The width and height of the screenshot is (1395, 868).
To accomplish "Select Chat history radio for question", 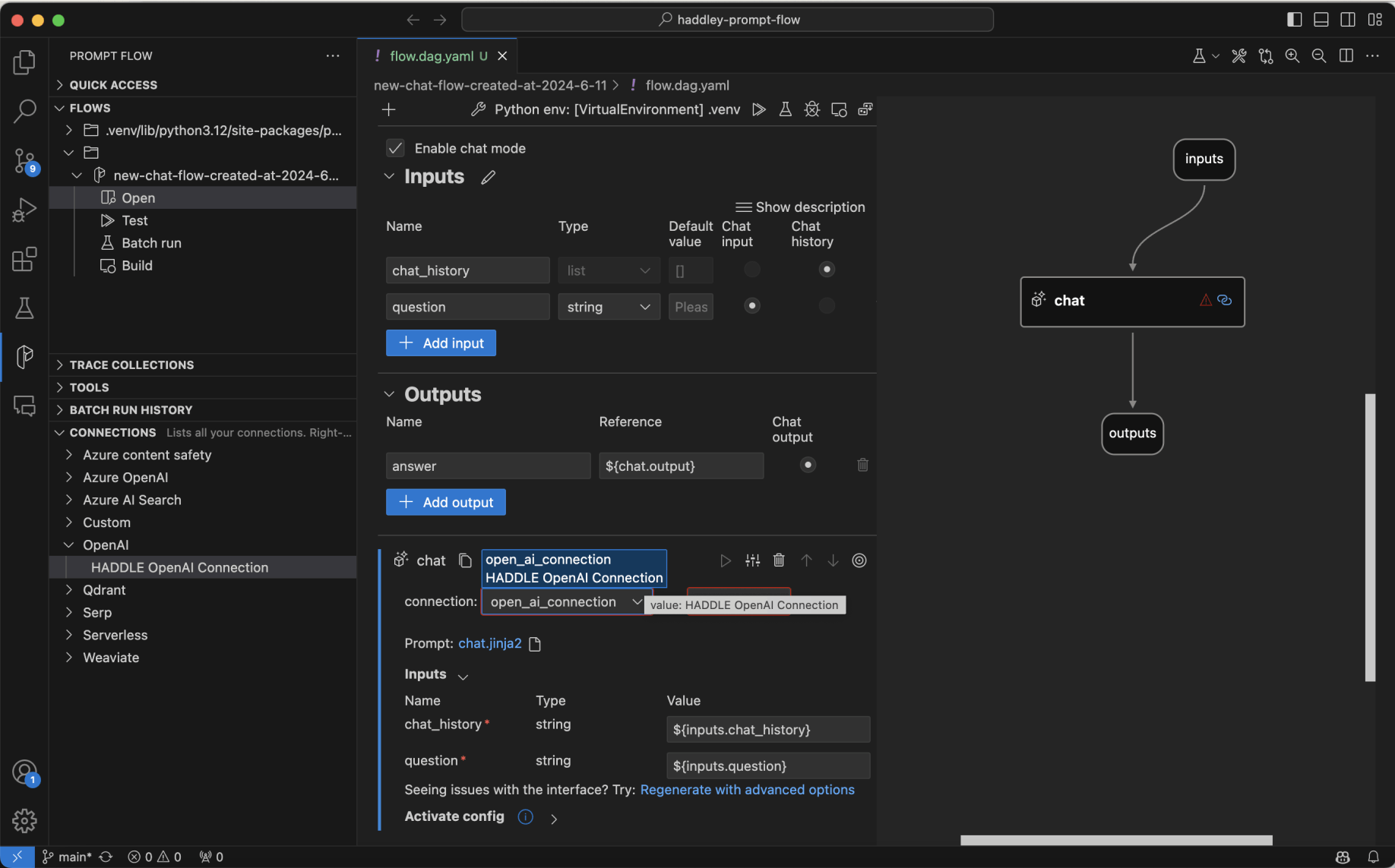I will pyautogui.click(x=827, y=306).
